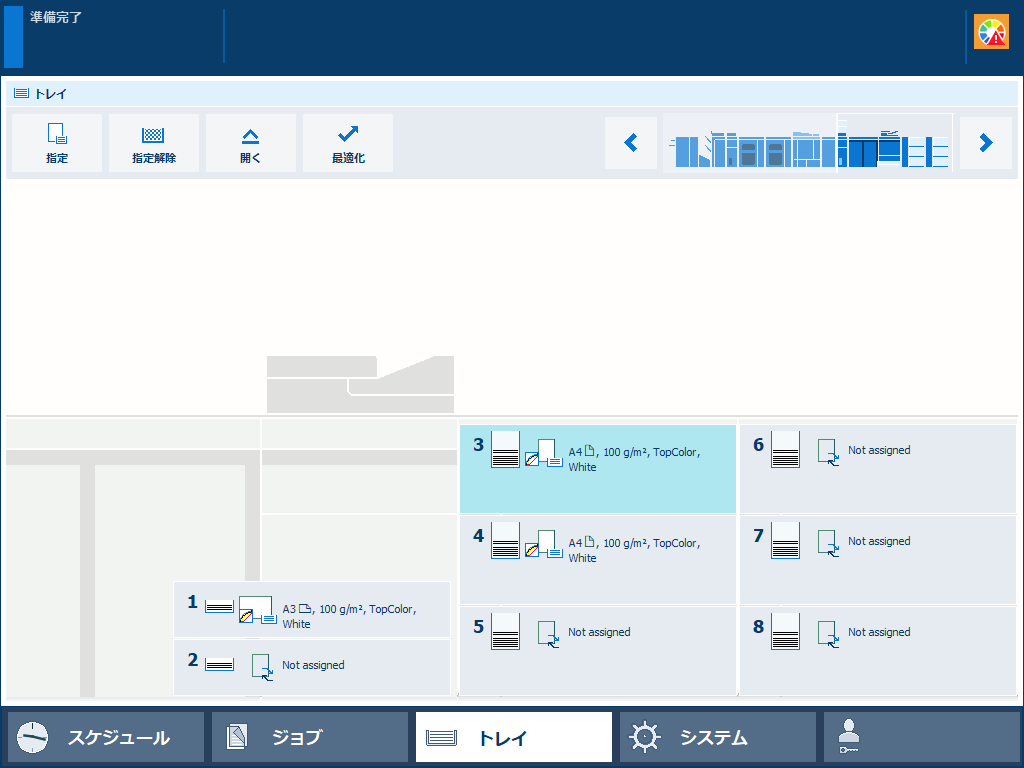Click tray 2 not assigned media icon

[263, 667]
